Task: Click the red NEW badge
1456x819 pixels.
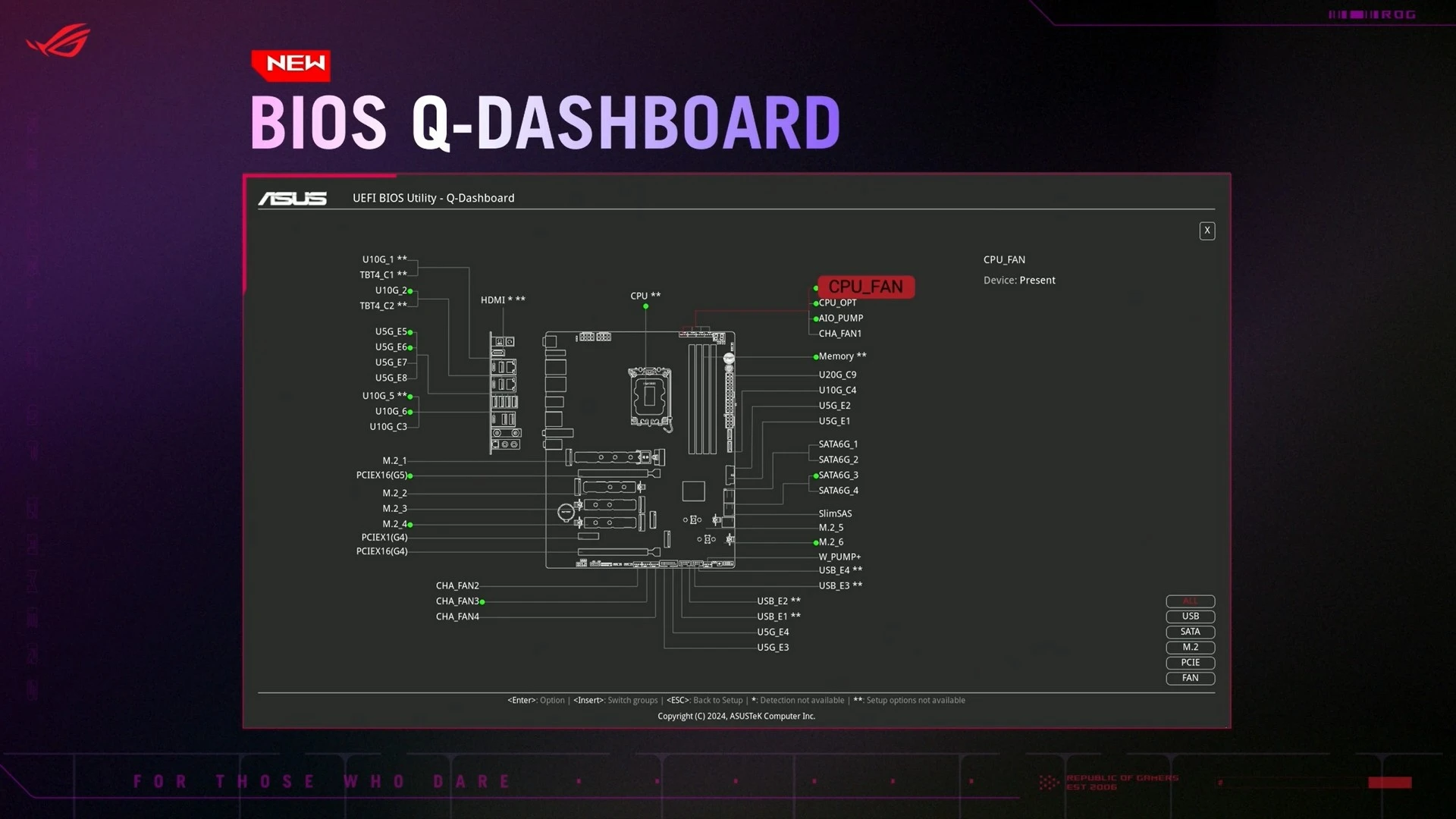Action: click(x=291, y=64)
